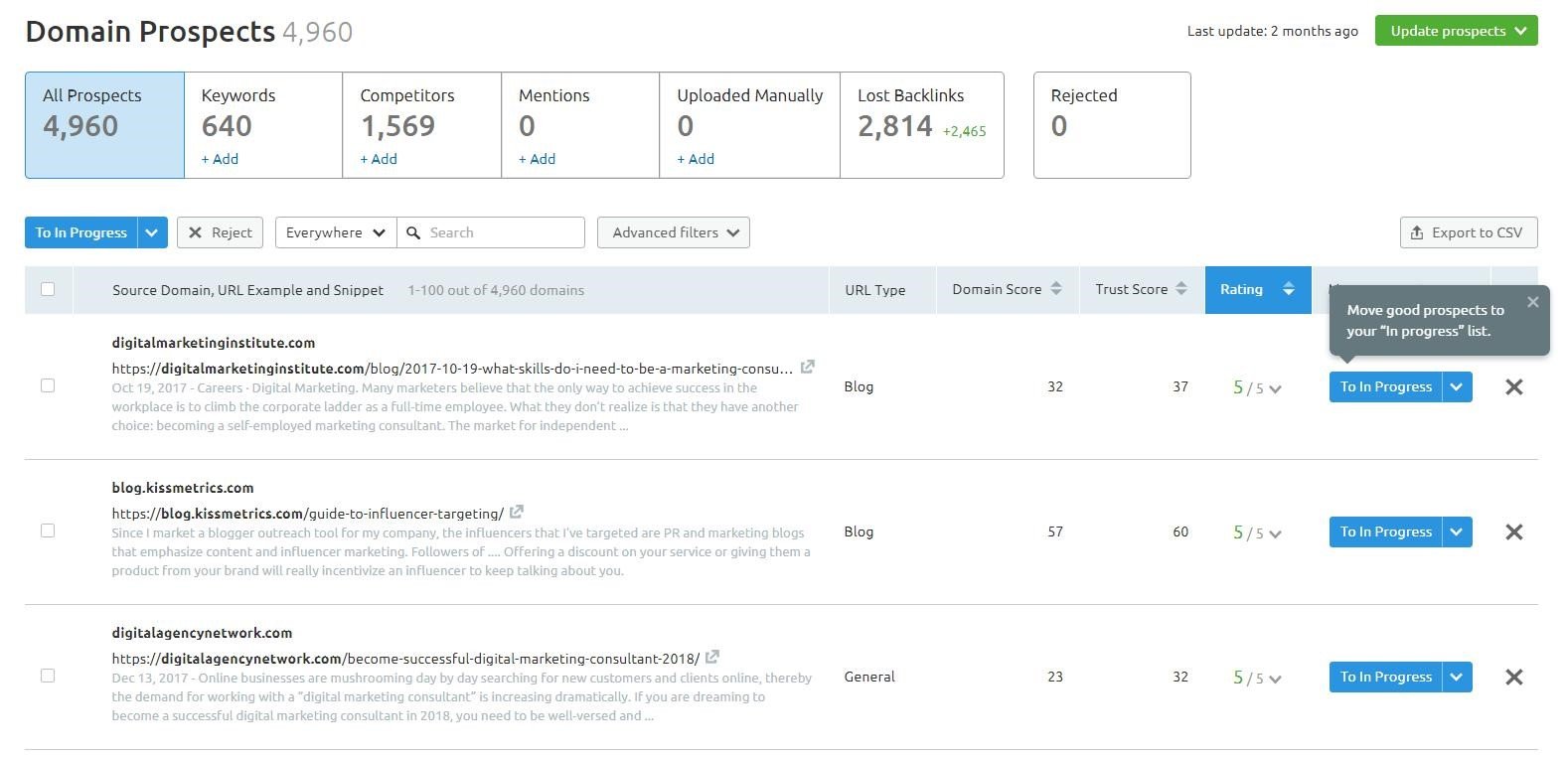Sort by Trust Score column arrows

click(x=1181, y=289)
